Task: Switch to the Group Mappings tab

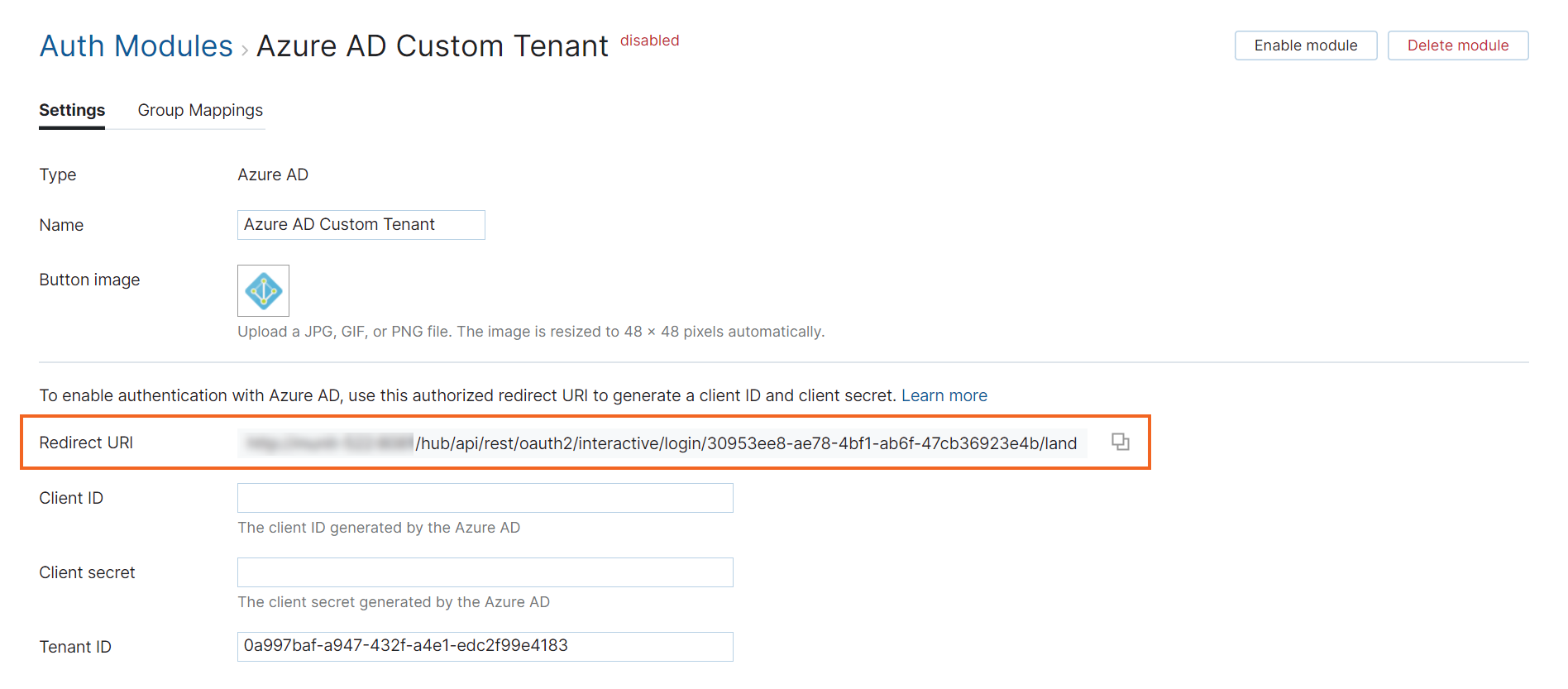Action: (x=199, y=110)
